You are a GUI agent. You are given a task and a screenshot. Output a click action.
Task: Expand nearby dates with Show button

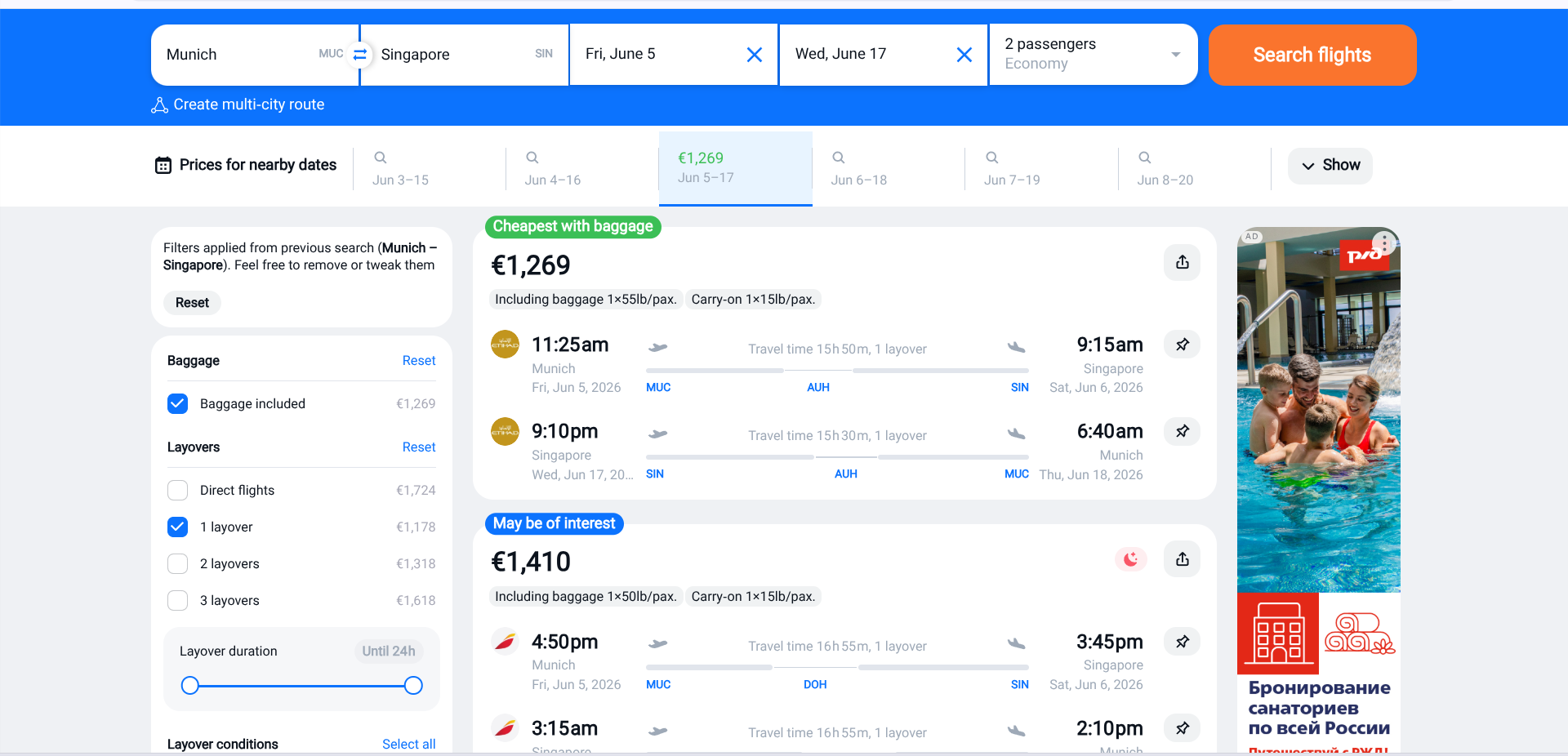1330,166
